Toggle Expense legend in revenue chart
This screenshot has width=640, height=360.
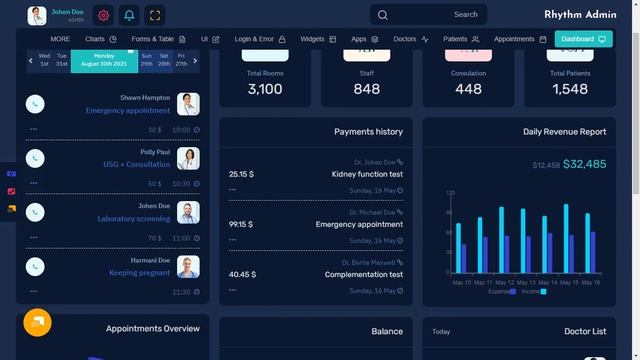(x=502, y=291)
